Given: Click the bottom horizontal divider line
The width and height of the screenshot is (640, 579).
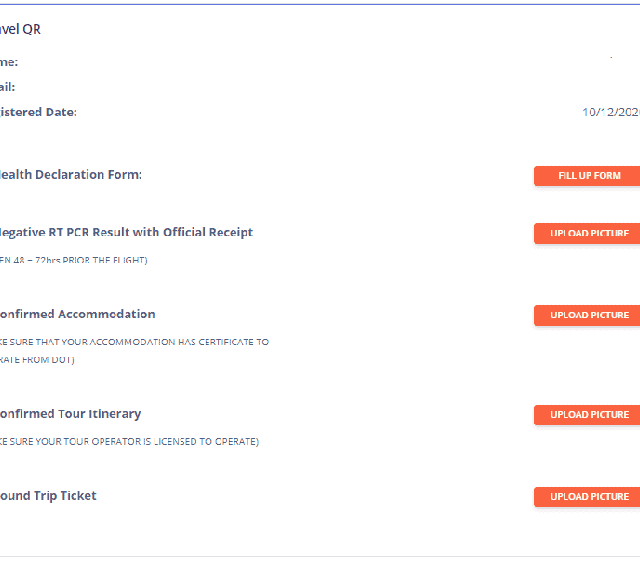Looking at the screenshot, I should [320, 557].
